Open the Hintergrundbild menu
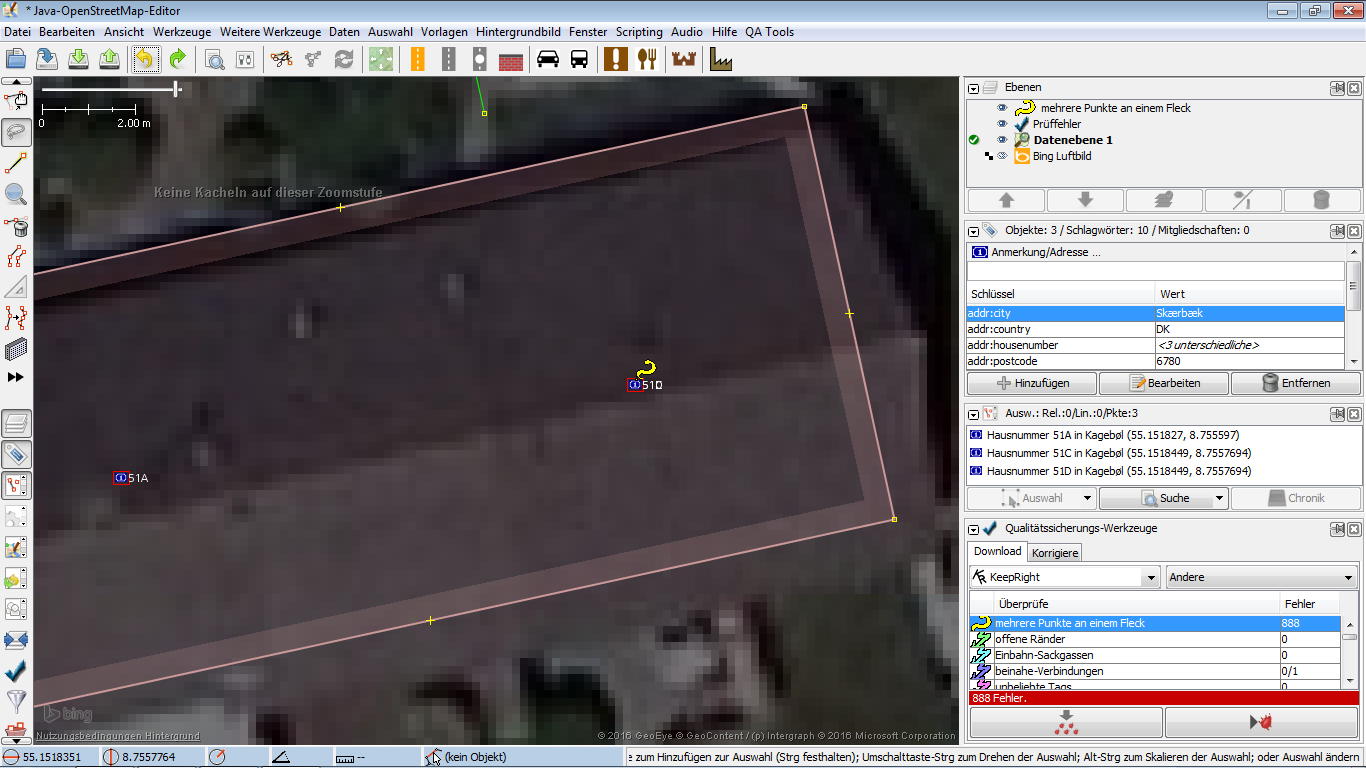Image resolution: width=1366 pixels, height=768 pixels. (x=518, y=32)
